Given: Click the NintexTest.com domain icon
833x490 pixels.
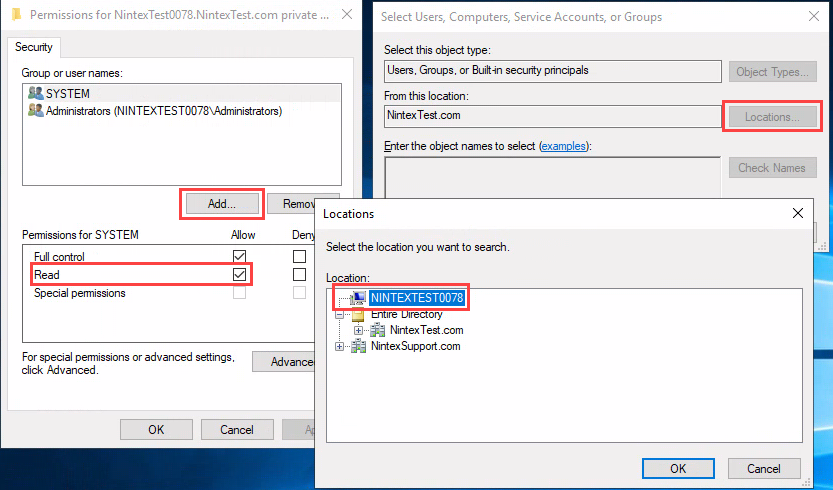Looking at the screenshot, I should pos(378,330).
